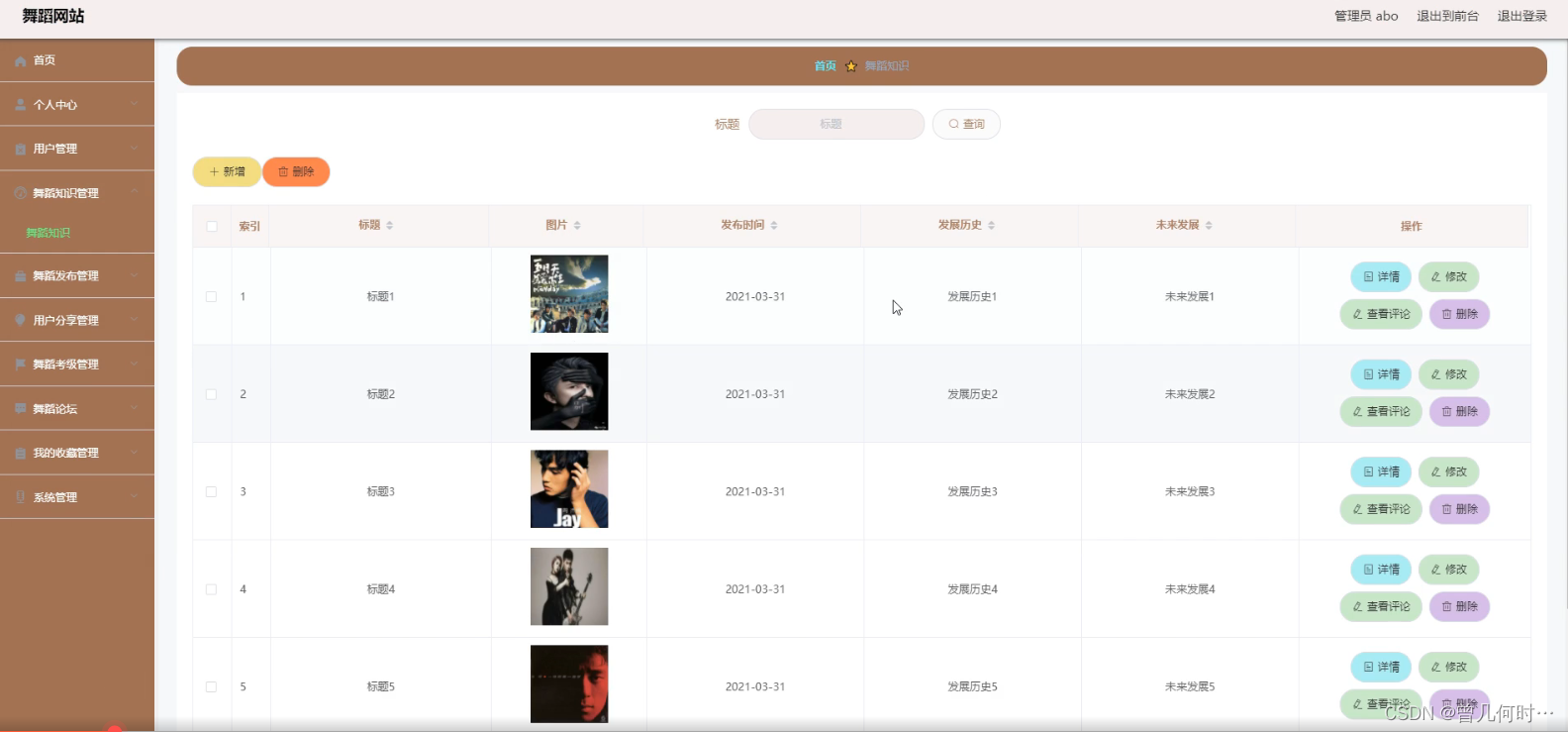Open the 首页 sidebar menu item
This screenshot has height=732, width=1568.
(x=77, y=60)
